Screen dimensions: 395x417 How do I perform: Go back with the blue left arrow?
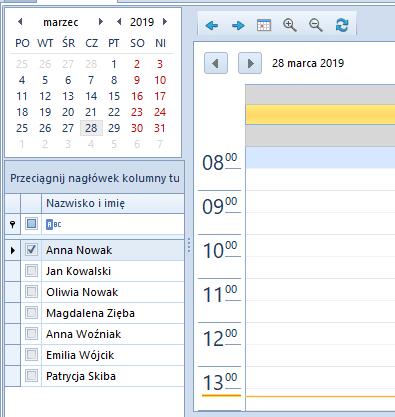(x=212, y=25)
